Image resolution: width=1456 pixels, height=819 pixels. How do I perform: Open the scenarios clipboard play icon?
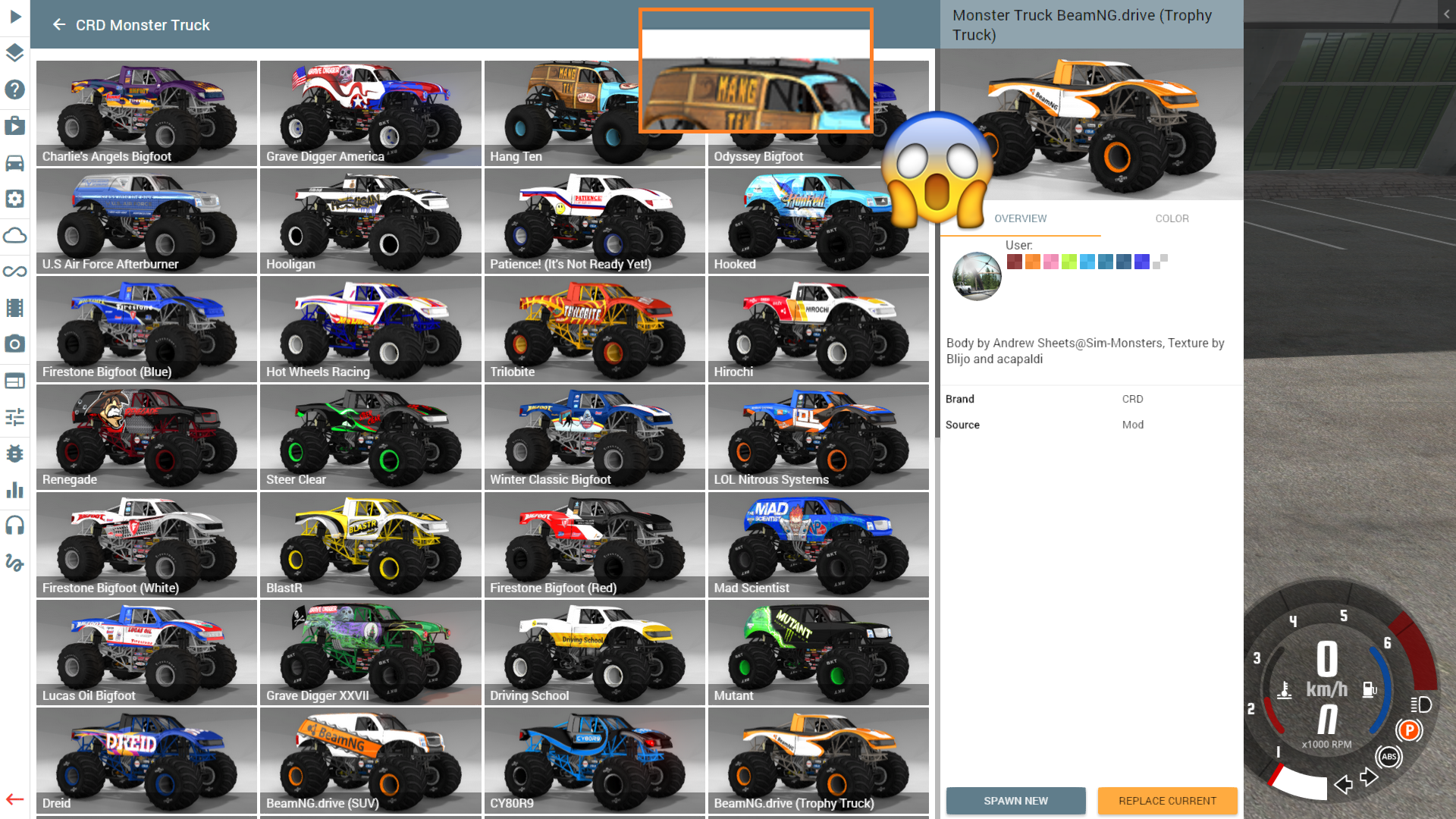(15, 126)
